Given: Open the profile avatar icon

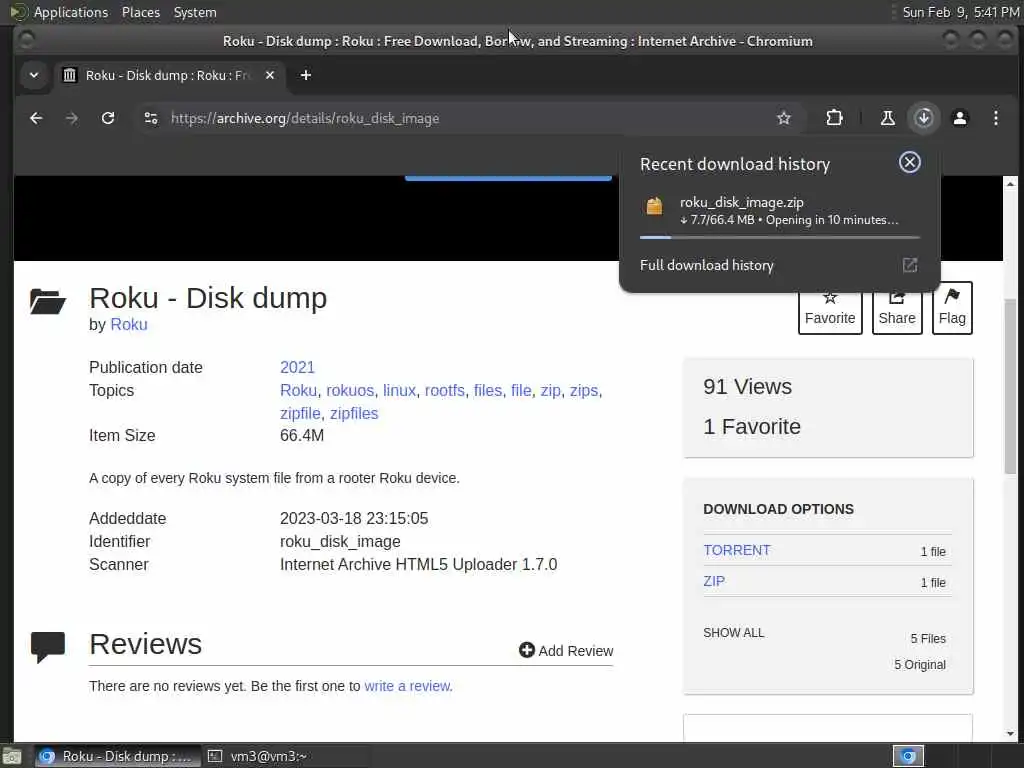Looking at the screenshot, I should click(x=959, y=118).
